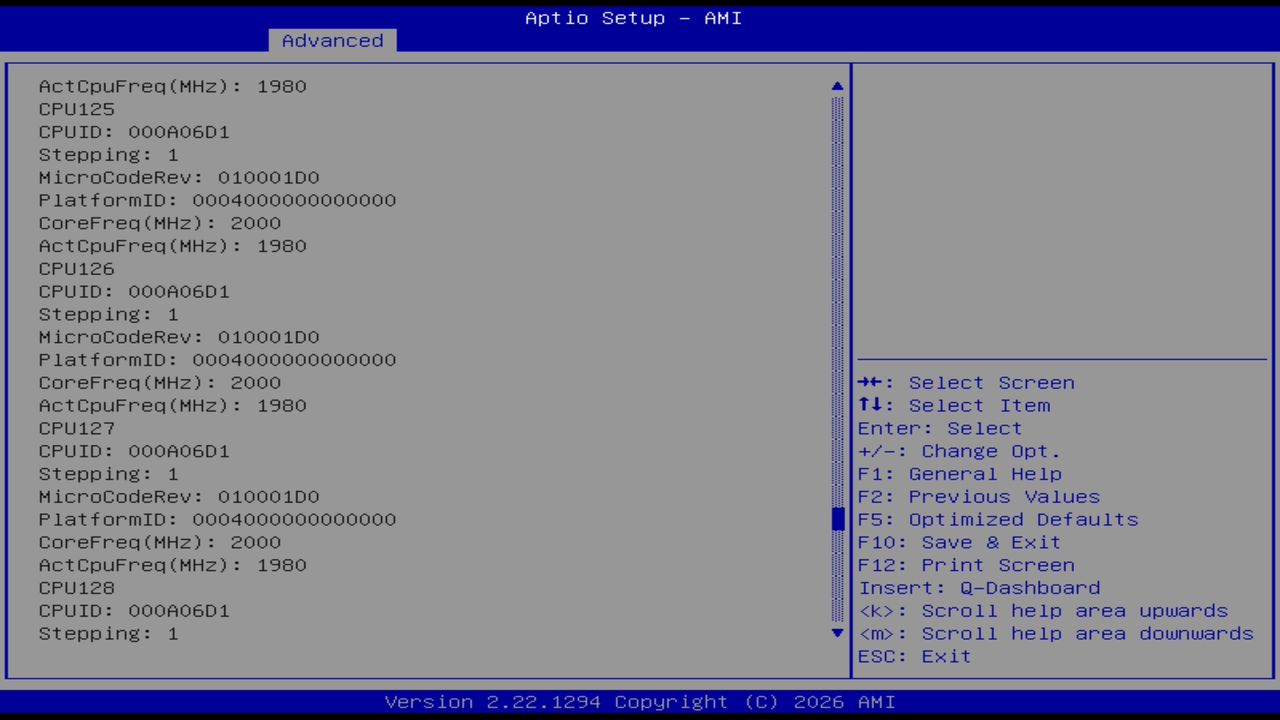Click the scrollbar down arrow
This screenshot has height=720, width=1280.
(836, 633)
